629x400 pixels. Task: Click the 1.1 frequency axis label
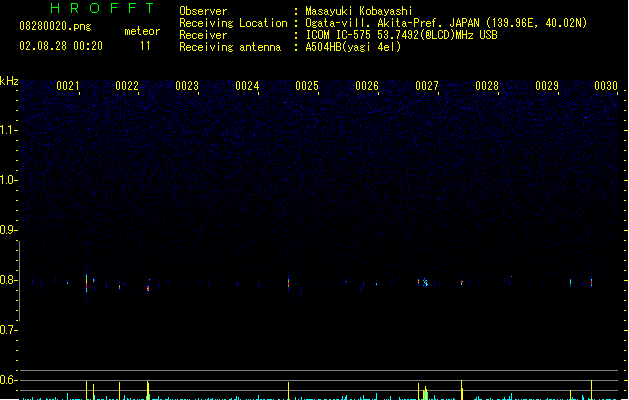tap(8, 130)
